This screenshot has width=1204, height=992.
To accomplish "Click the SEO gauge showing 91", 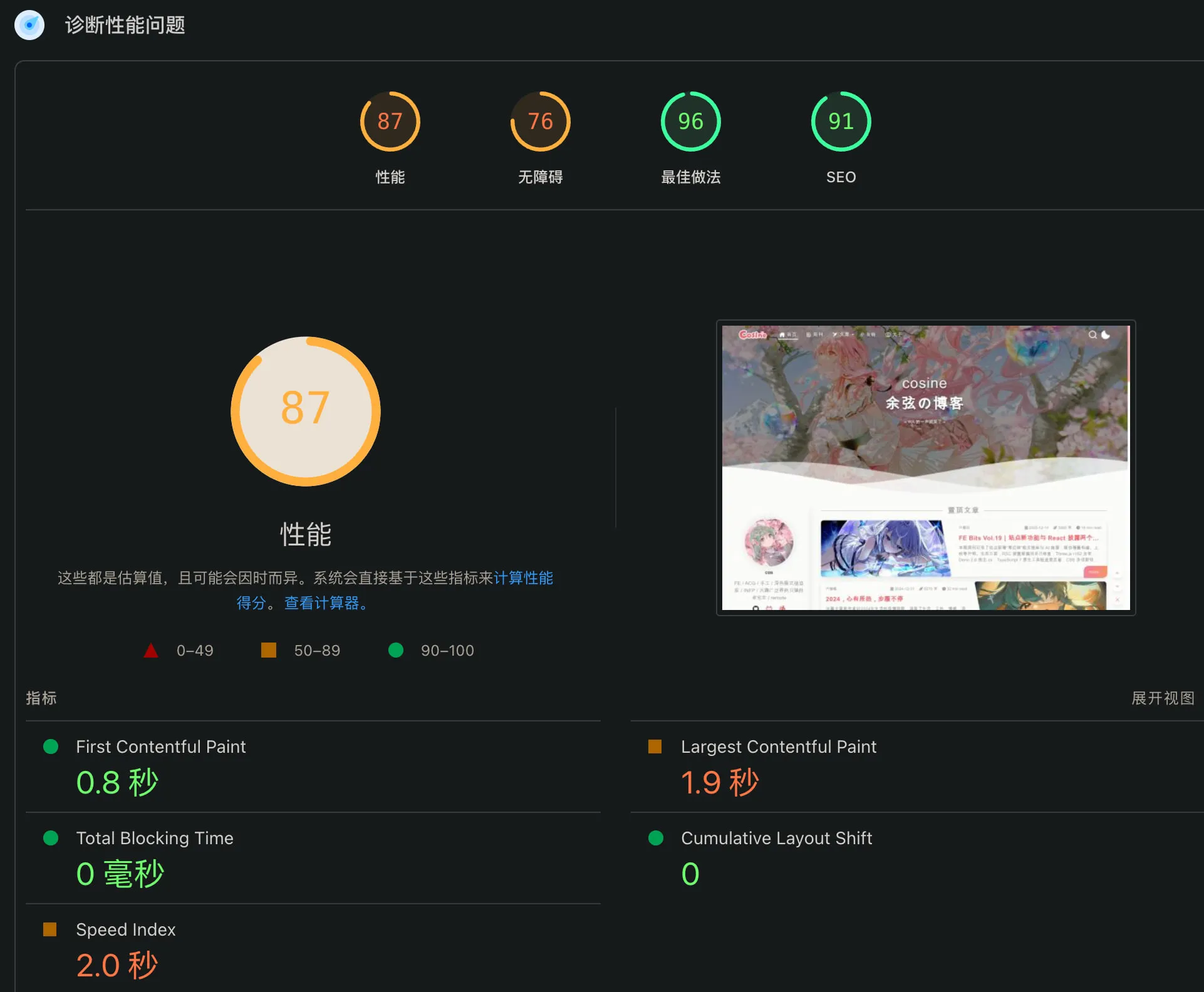I will click(840, 121).
